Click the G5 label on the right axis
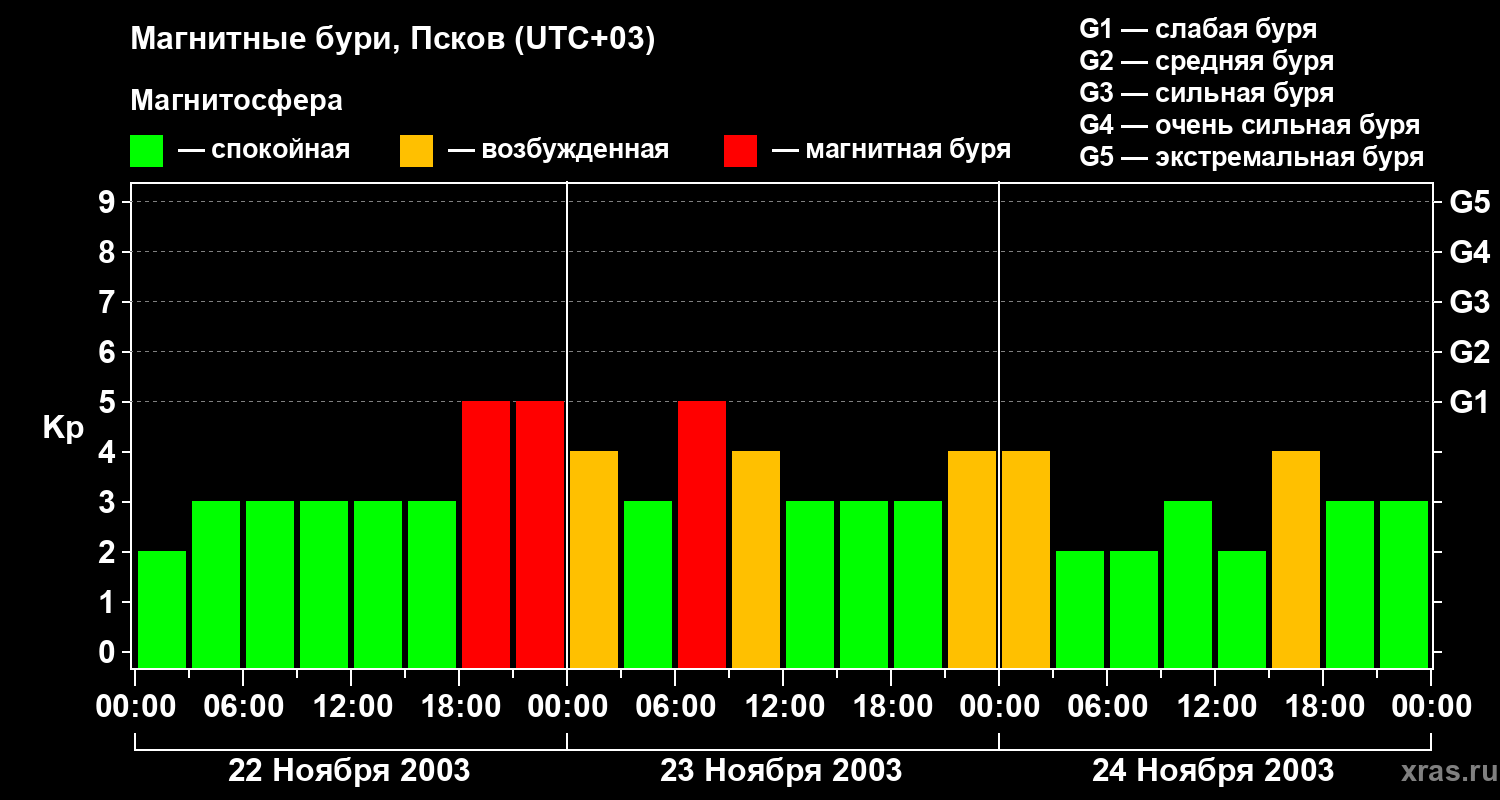This screenshot has height=800, width=1500. click(1469, 202)
